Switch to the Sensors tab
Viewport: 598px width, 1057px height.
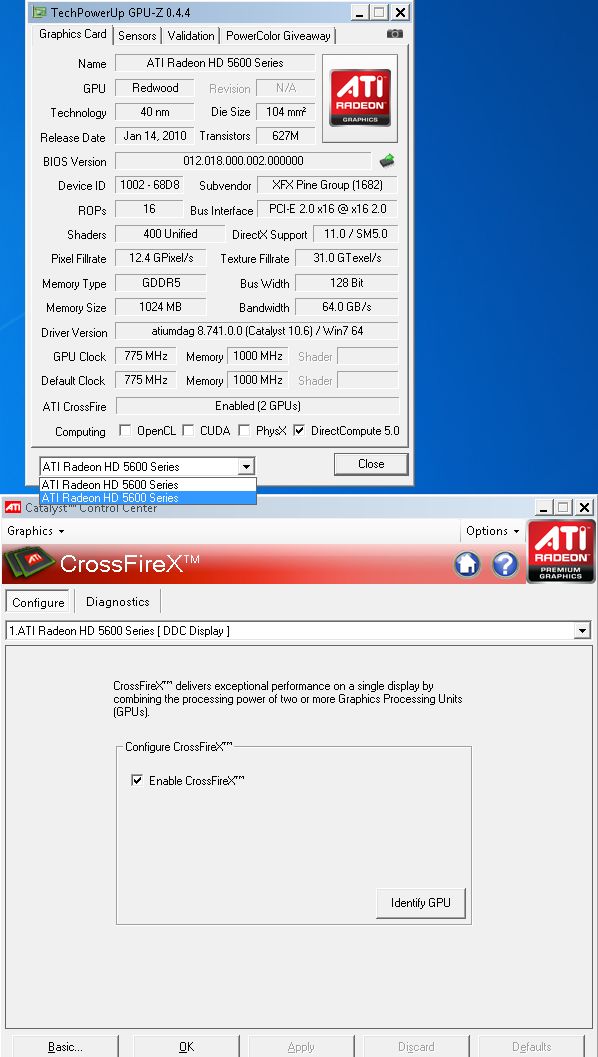point(137,36)
